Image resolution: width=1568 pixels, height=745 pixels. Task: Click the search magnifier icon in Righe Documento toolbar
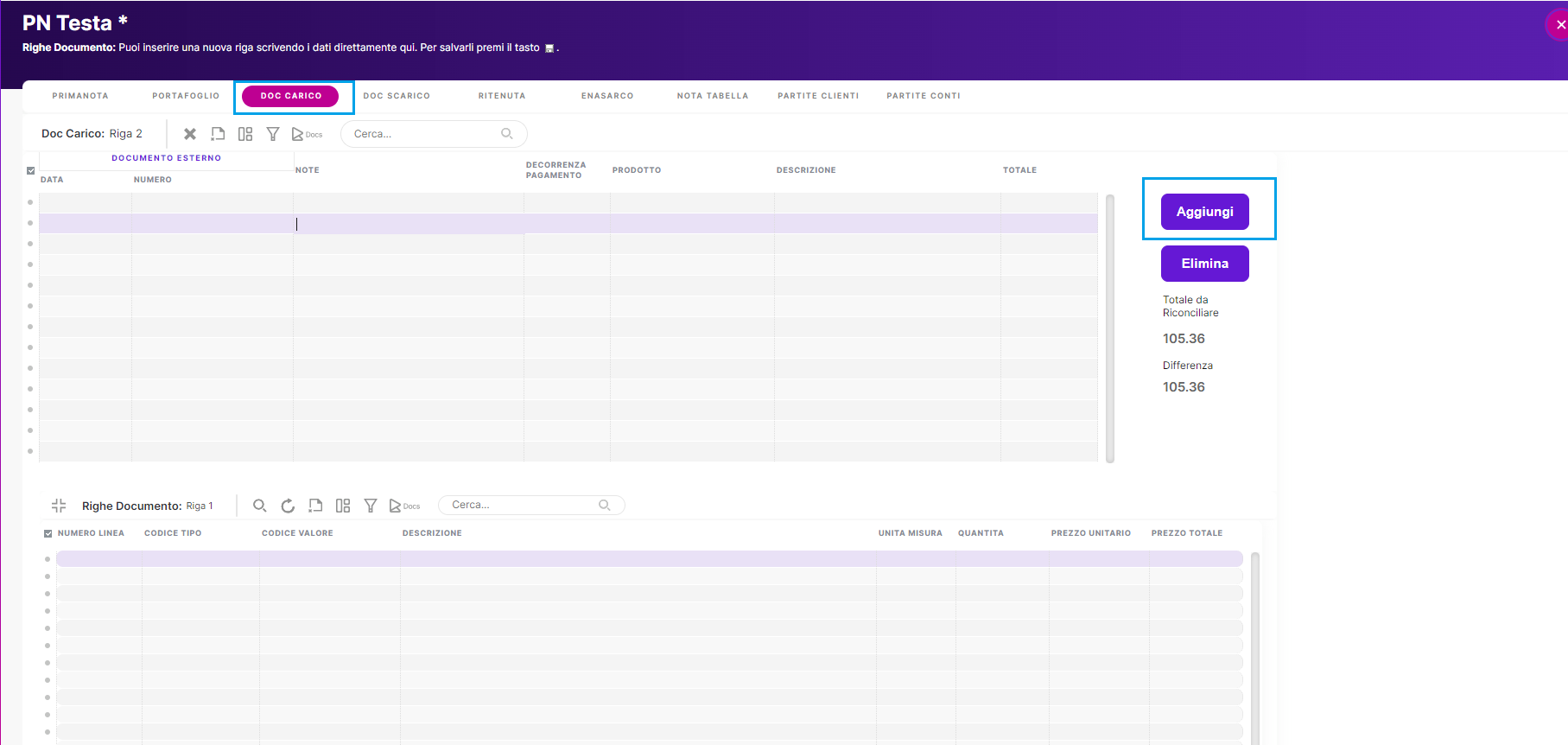[259, 506]
